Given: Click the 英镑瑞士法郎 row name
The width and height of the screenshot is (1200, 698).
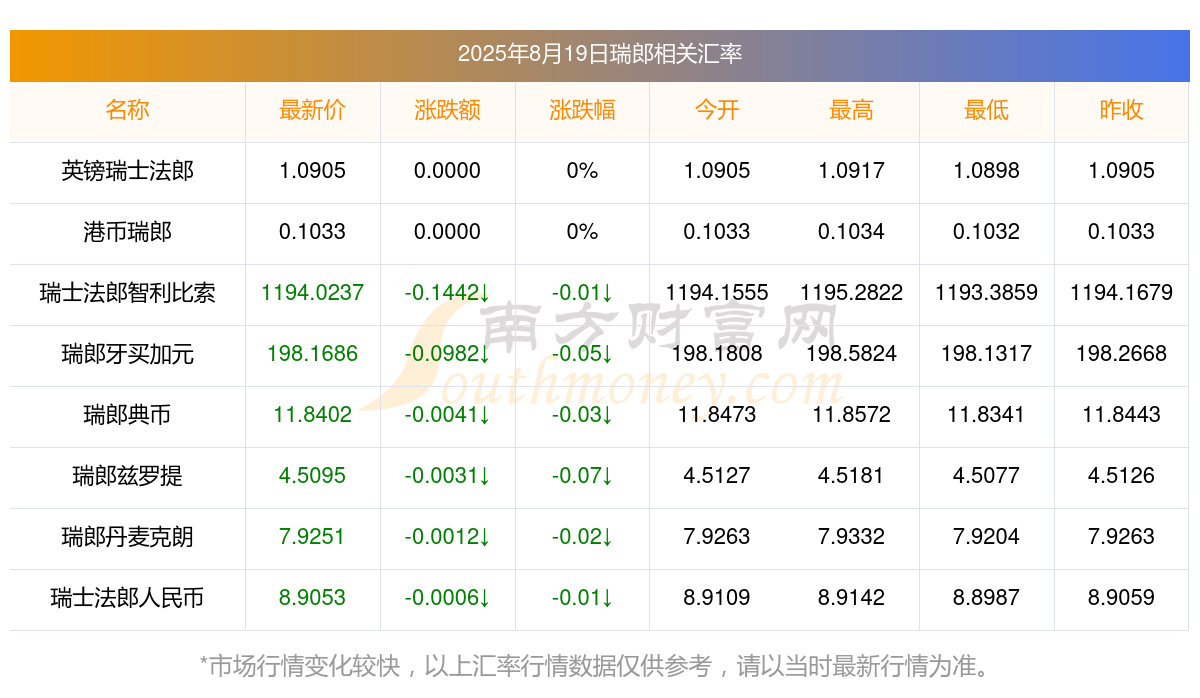Looking at the screenshot, I should tap(127, 171).
